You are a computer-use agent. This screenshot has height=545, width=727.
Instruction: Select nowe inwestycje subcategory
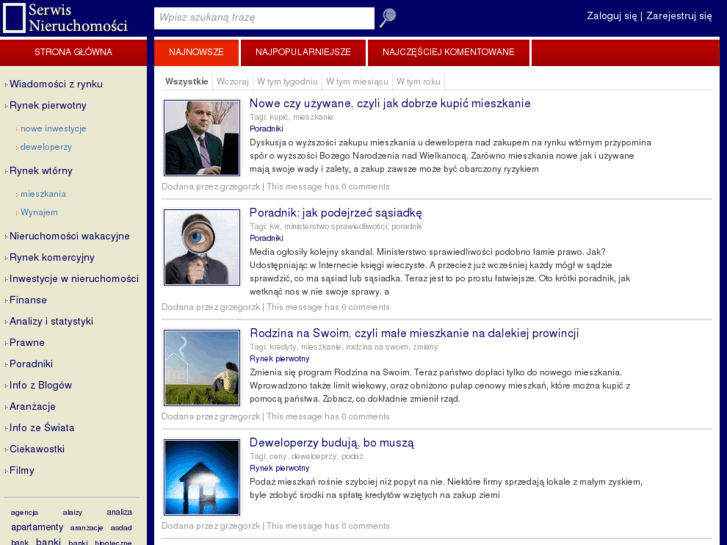53,129
